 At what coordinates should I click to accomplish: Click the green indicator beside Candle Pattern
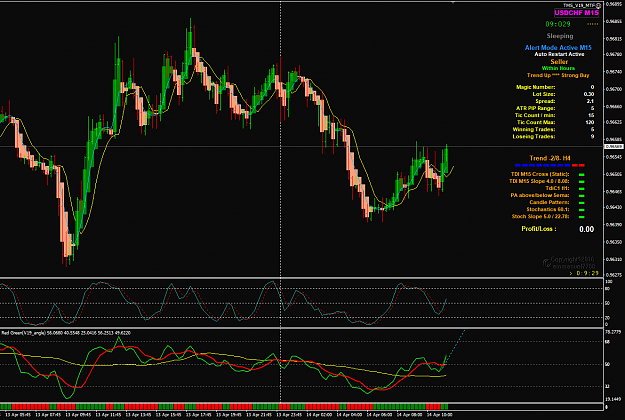click(x=582, y=203)
